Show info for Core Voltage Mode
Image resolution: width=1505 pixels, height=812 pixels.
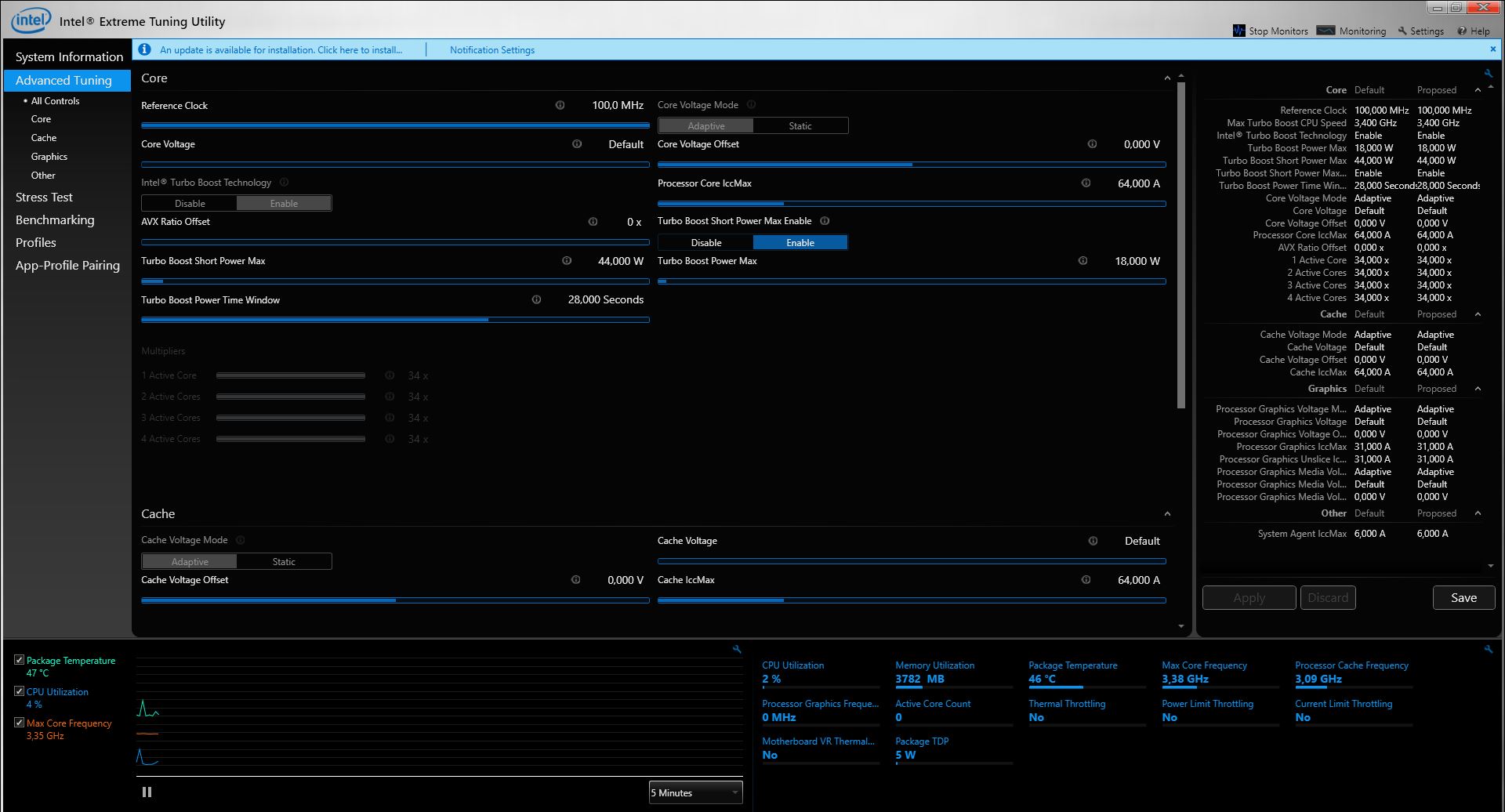pyautogui.click(x=751, y=105)
